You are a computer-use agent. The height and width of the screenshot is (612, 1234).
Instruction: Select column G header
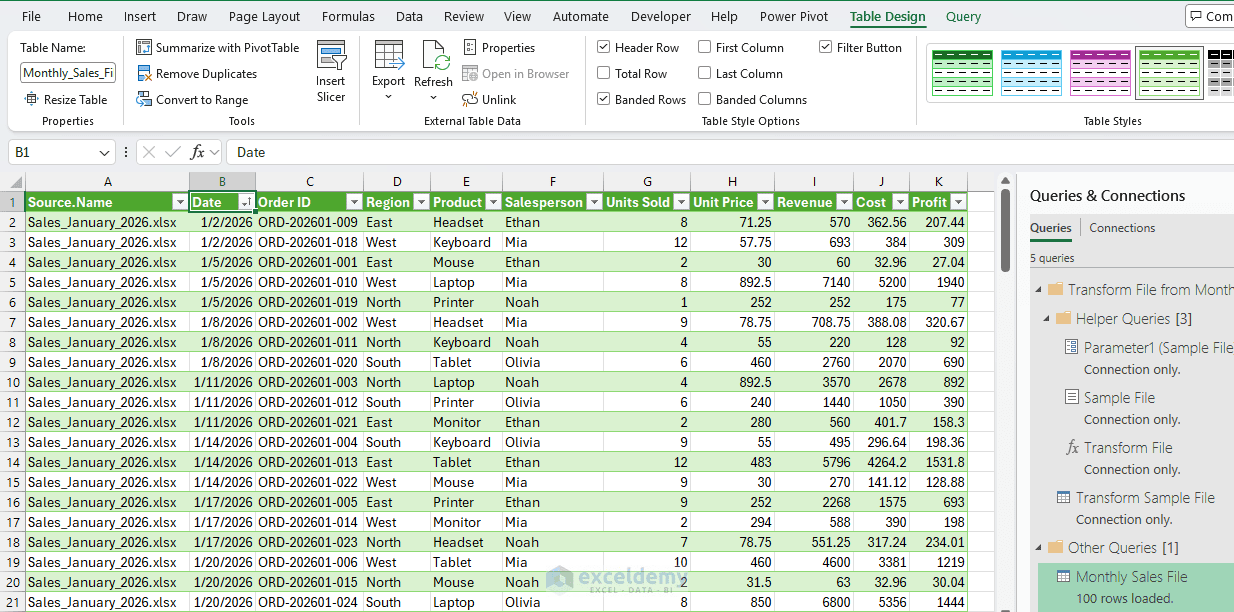(x=647, y=182)
